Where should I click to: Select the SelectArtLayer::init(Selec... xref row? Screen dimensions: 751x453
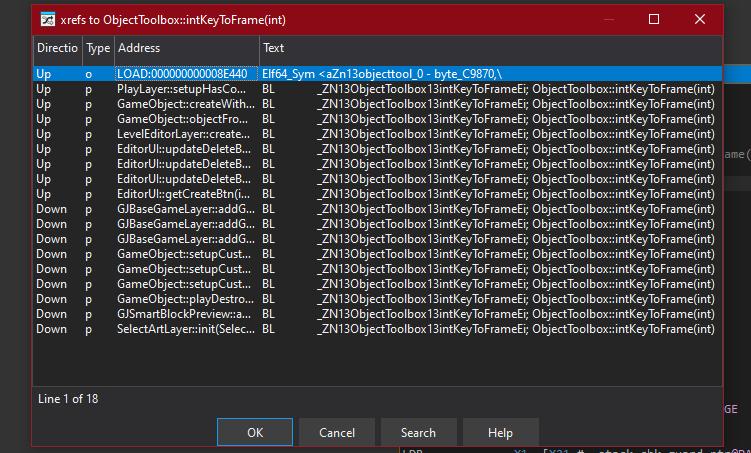click(x=378, y=329)
